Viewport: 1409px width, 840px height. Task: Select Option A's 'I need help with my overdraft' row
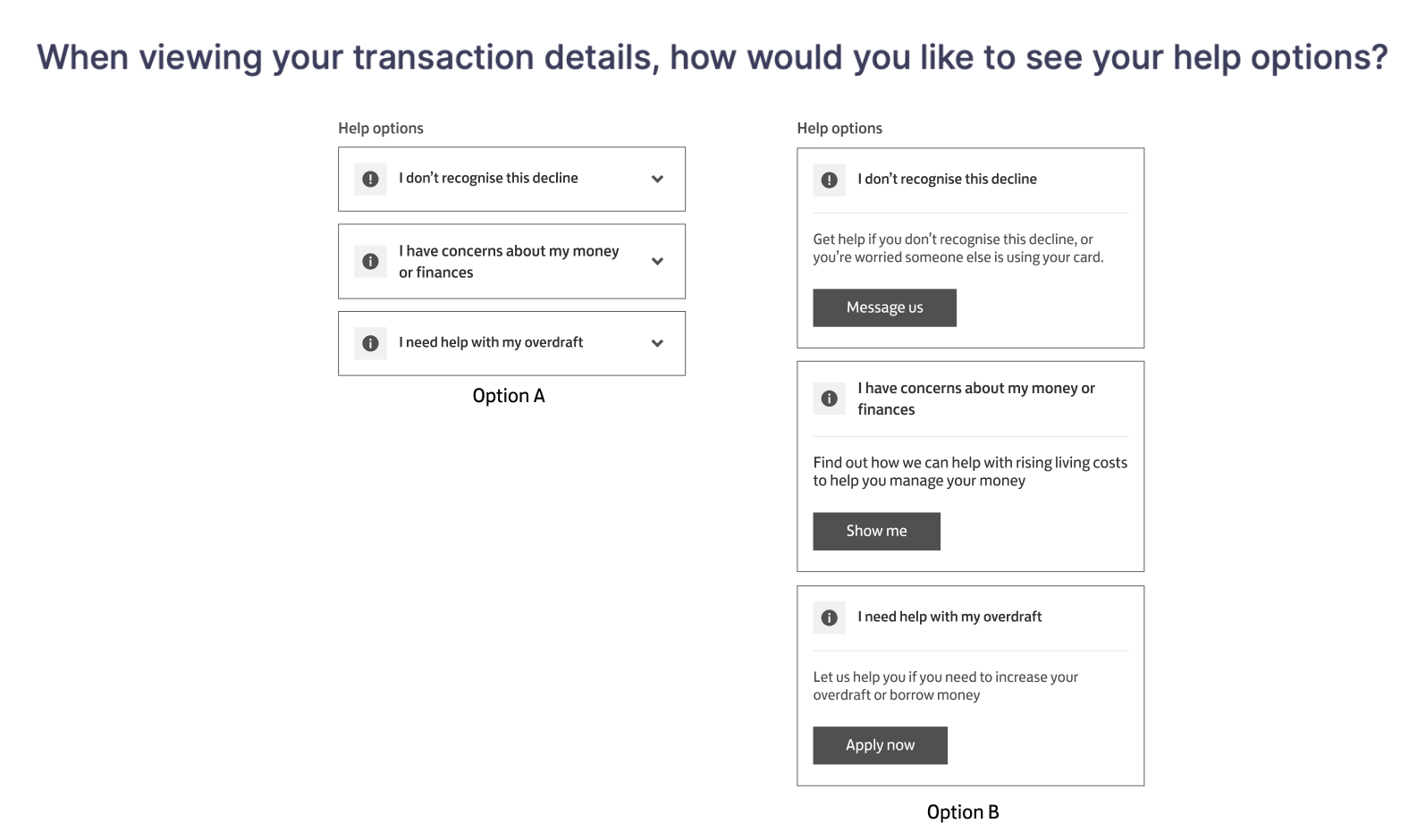[511, 342]
